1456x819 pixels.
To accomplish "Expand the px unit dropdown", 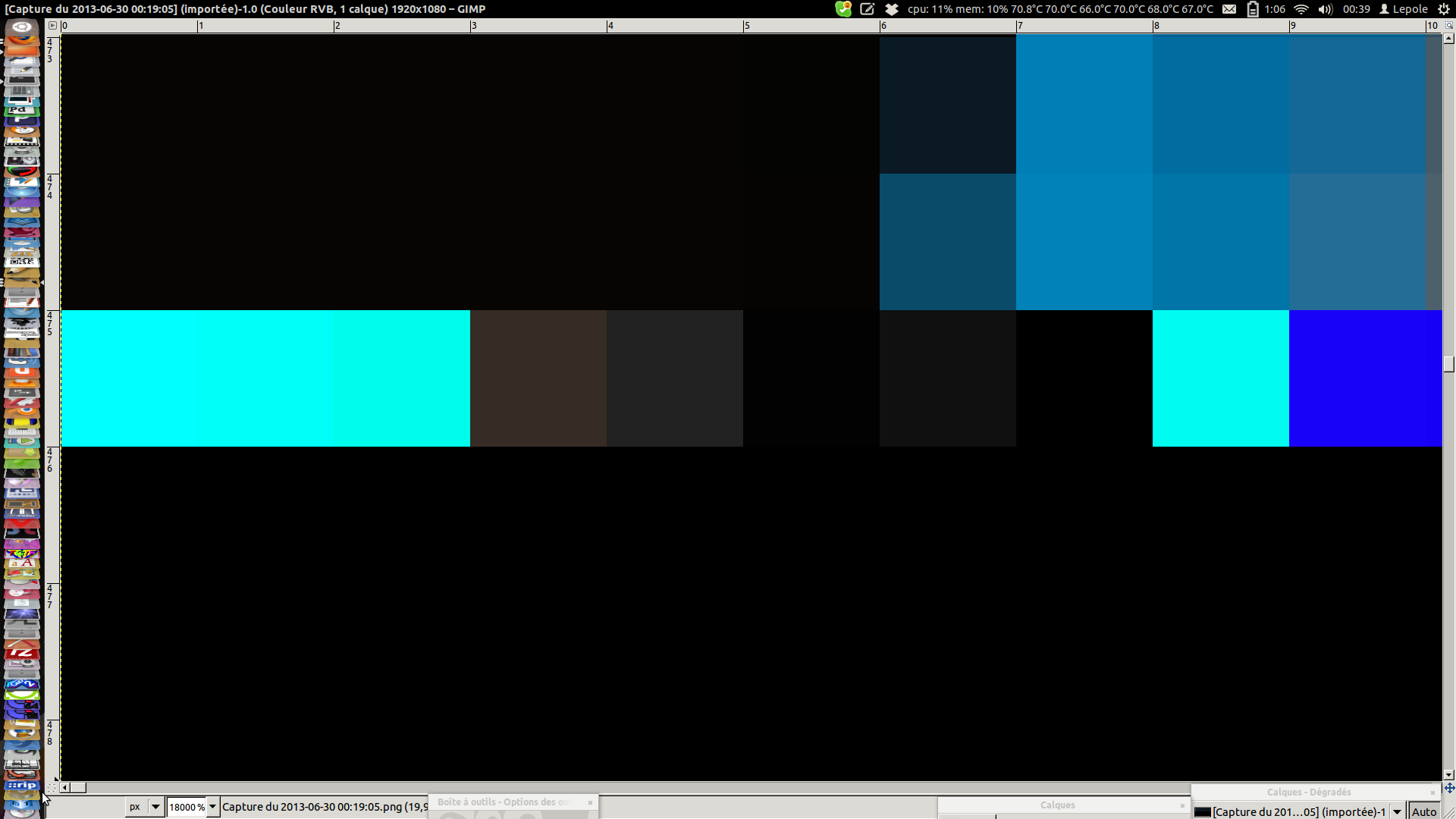I will pyautogui.click(x=155, y=807).
